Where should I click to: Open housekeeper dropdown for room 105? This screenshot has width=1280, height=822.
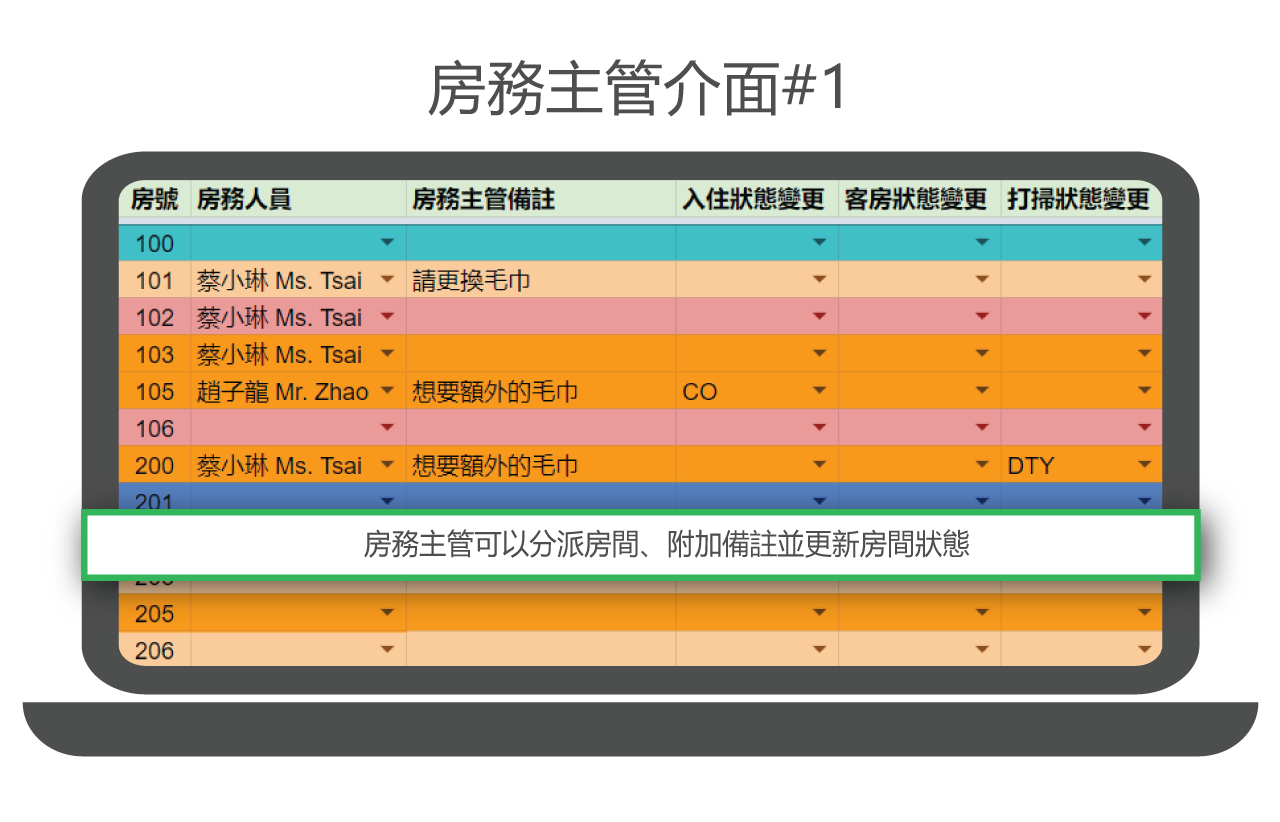[387, 391]
